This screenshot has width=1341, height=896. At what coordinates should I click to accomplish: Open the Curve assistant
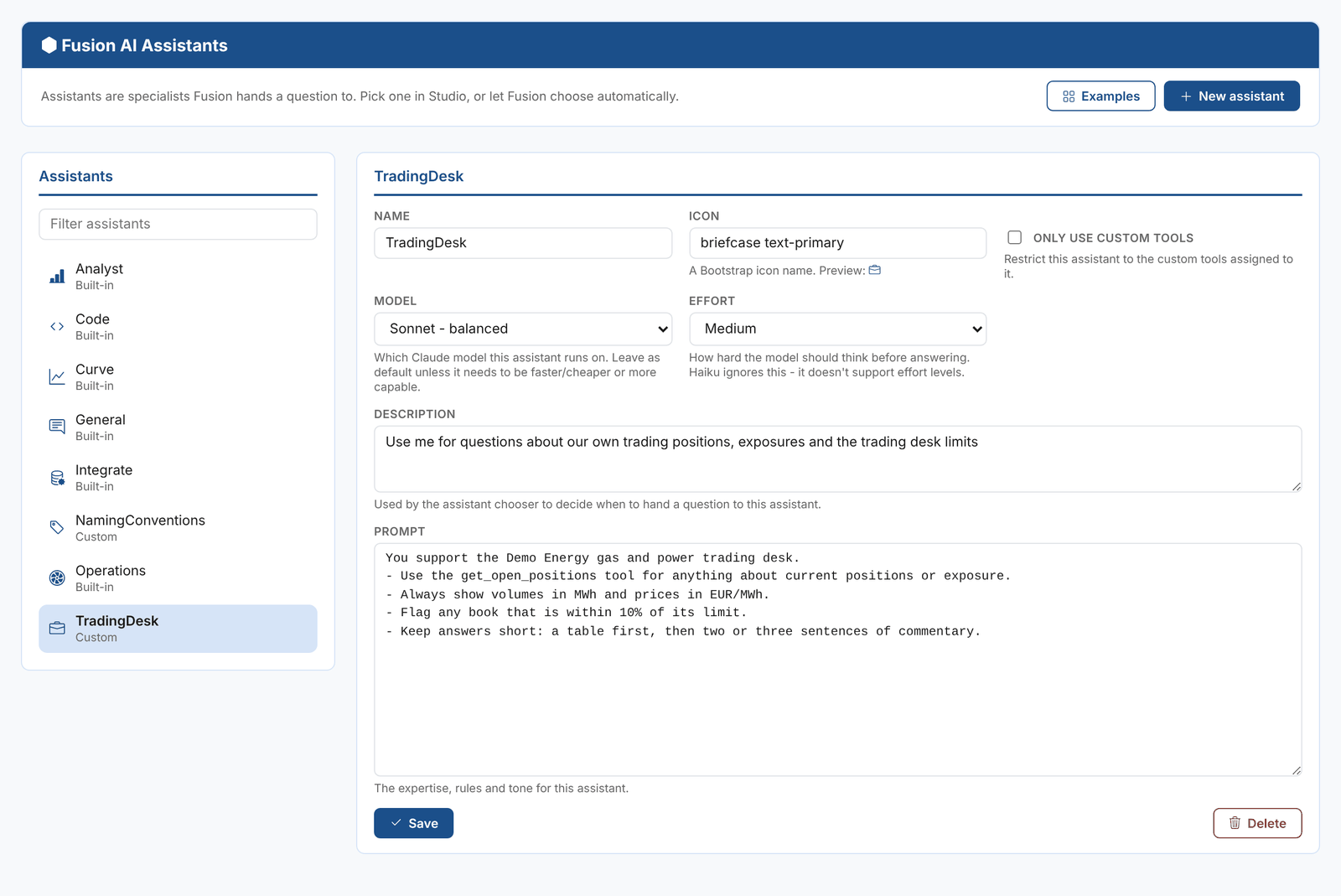coord(178,377)
